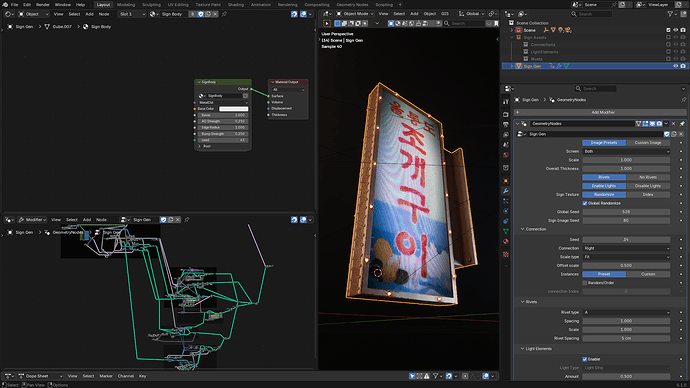Toggle GeometryNodes modifier show in render

[x=659, y=124]
